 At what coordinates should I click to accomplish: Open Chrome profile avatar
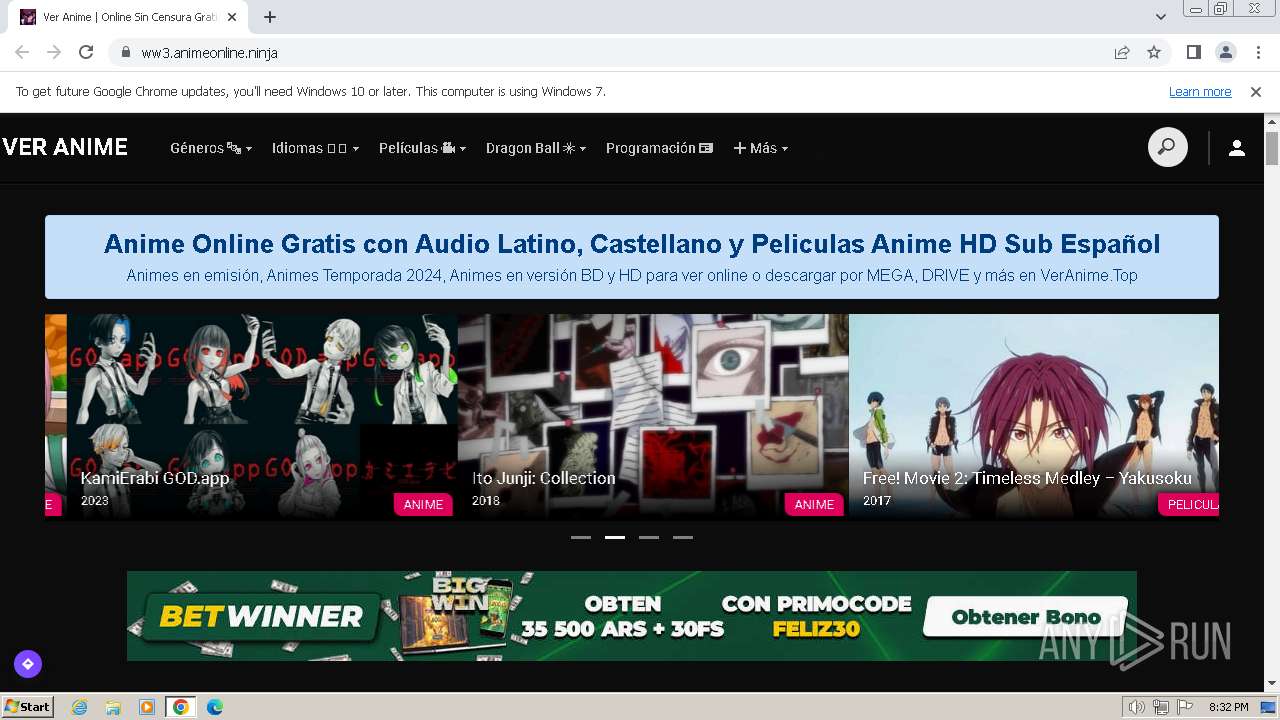point(1225,52)
